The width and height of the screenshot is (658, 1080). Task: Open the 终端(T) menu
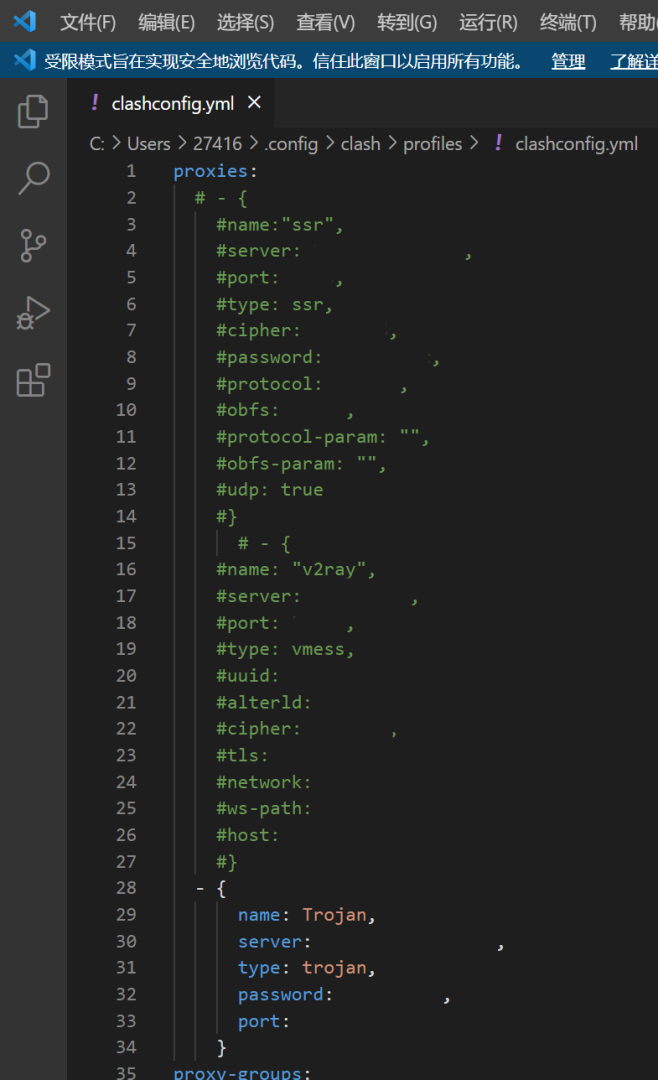coord(568,22)
